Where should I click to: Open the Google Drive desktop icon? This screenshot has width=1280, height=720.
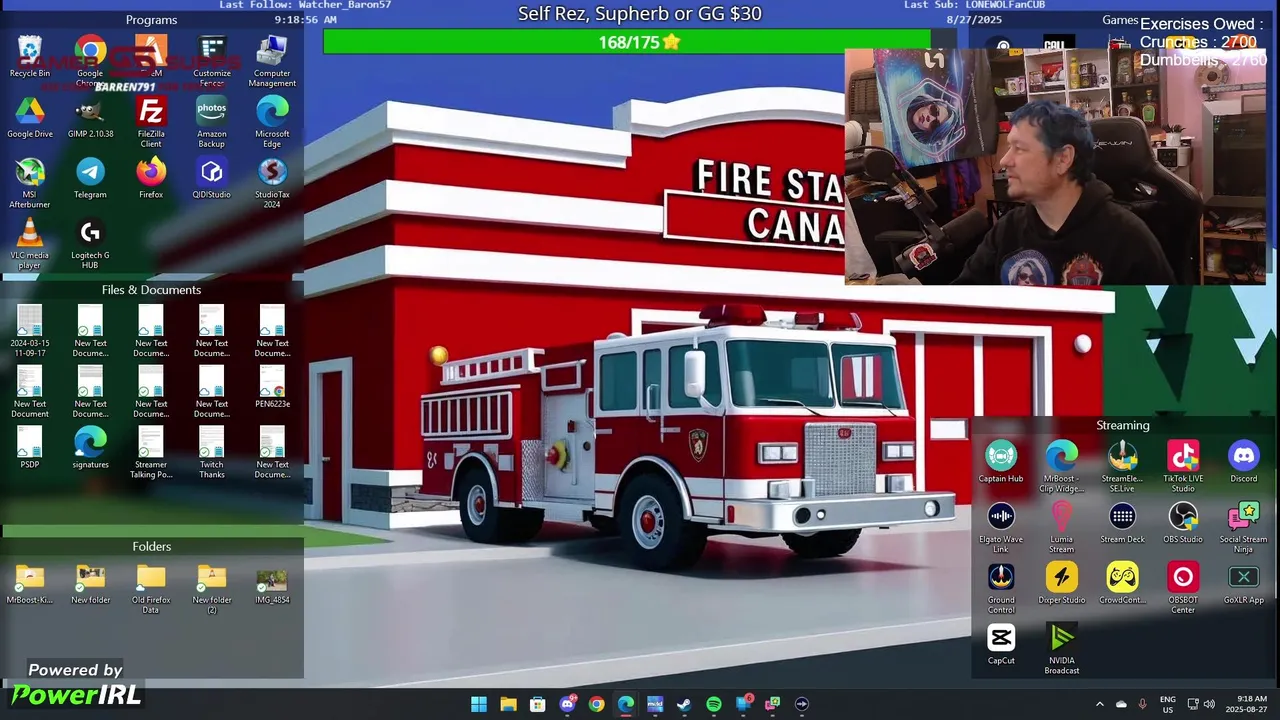point(30,117)
